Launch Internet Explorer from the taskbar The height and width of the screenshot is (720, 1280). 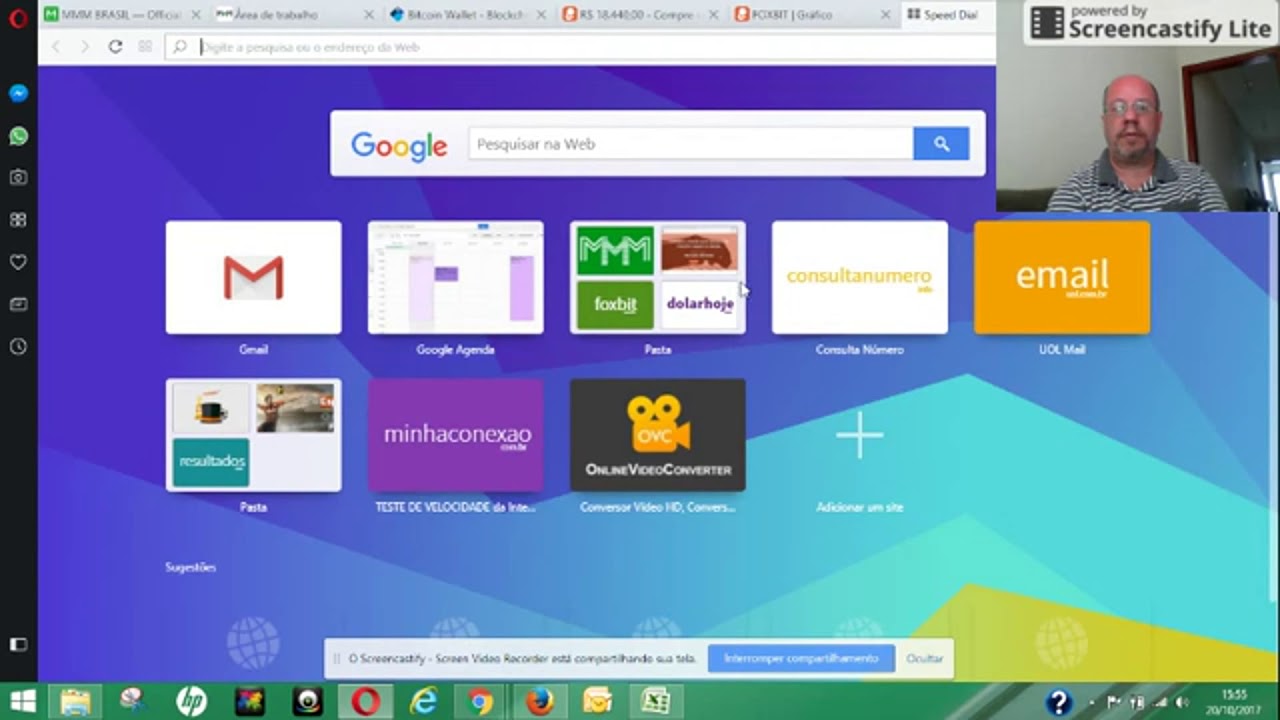424,701
